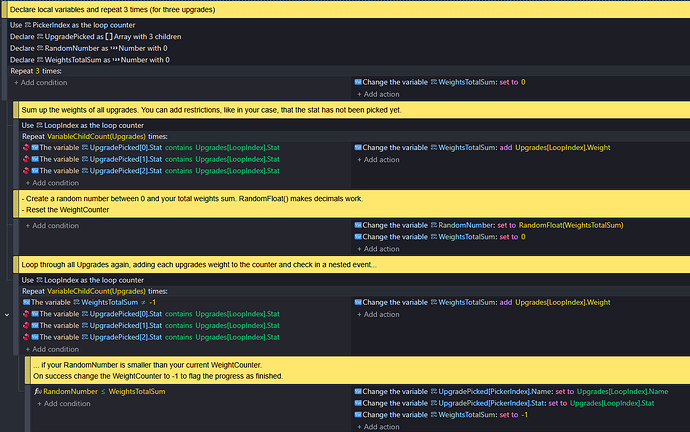Viewport: 690px width, 432px height.
Task: Select 'UpgradePicked[PickerIndex].Stat: set to' action
Action: [504, 403]
